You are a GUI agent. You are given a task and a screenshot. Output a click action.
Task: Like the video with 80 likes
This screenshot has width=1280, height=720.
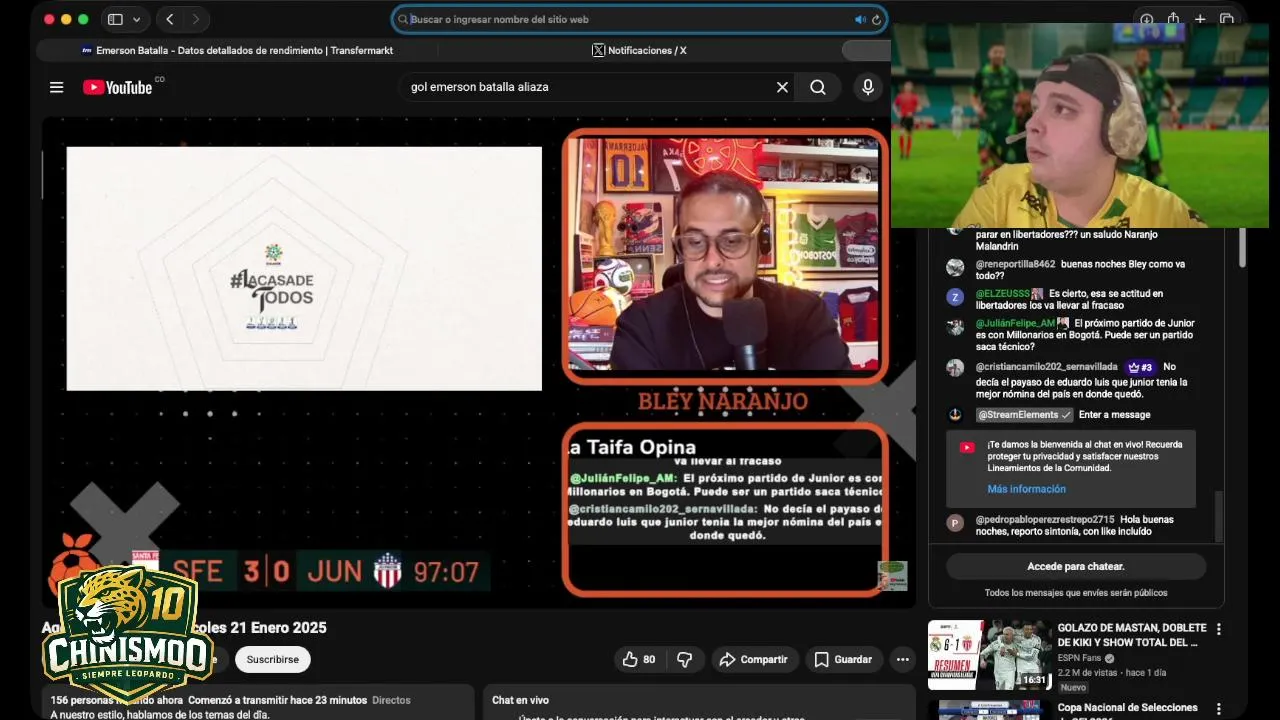click(640, 659)
